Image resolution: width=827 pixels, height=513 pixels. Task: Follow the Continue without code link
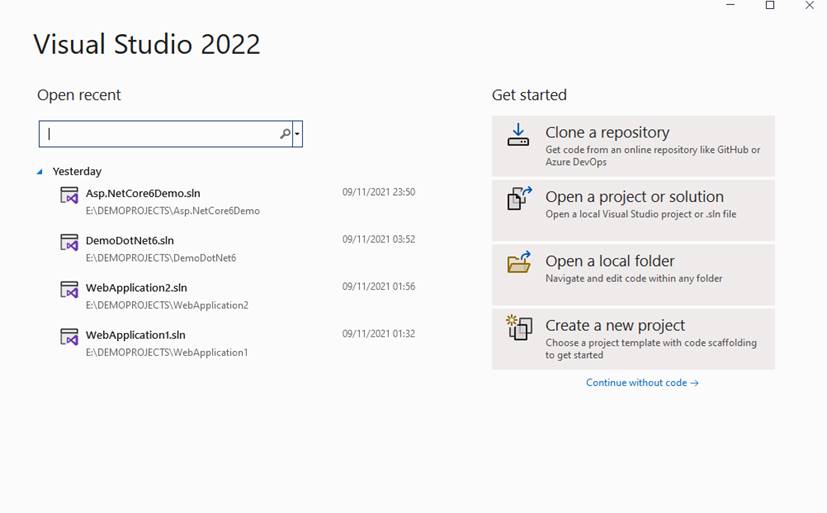pos(642,383)
